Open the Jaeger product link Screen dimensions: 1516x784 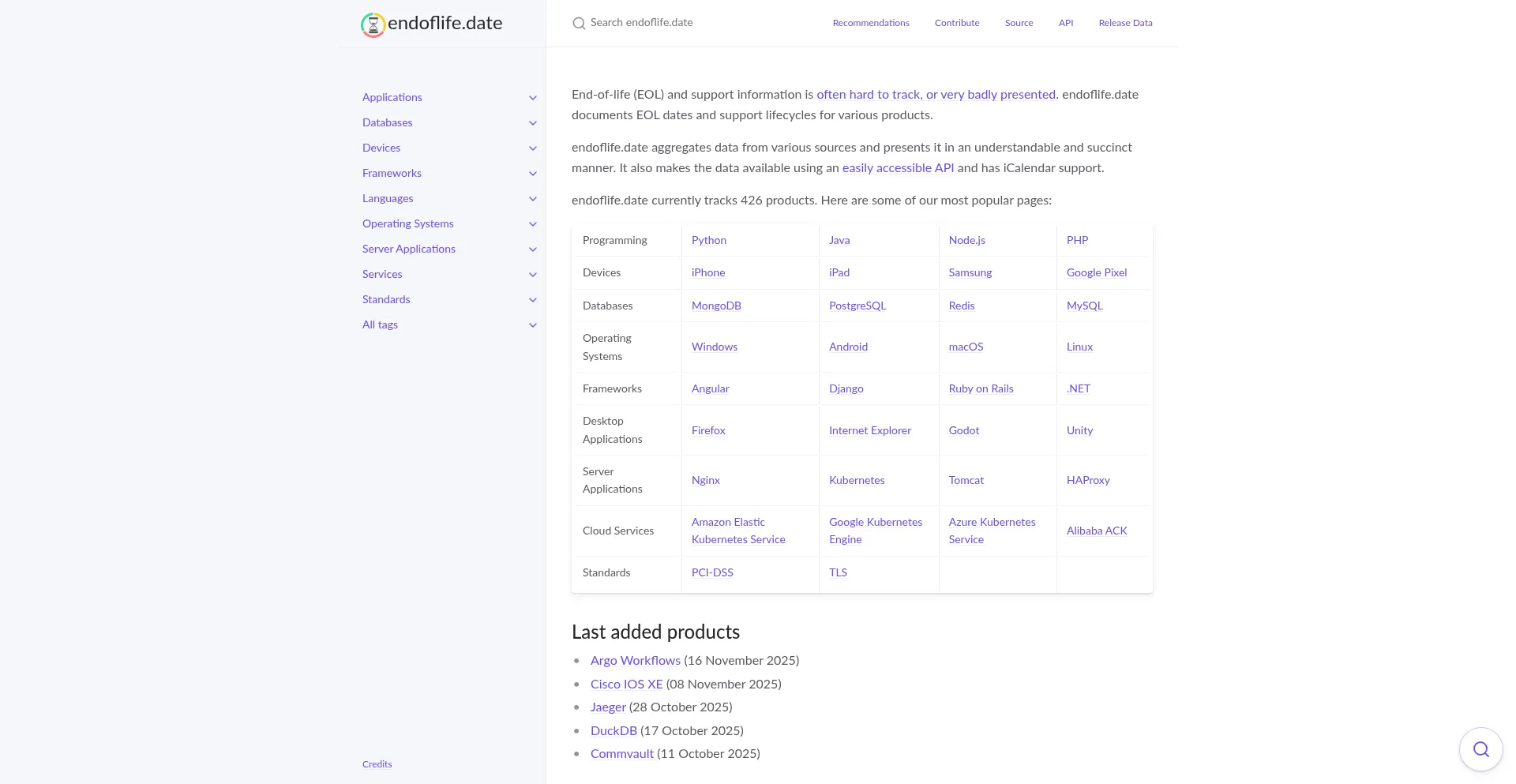pos(608,707)
